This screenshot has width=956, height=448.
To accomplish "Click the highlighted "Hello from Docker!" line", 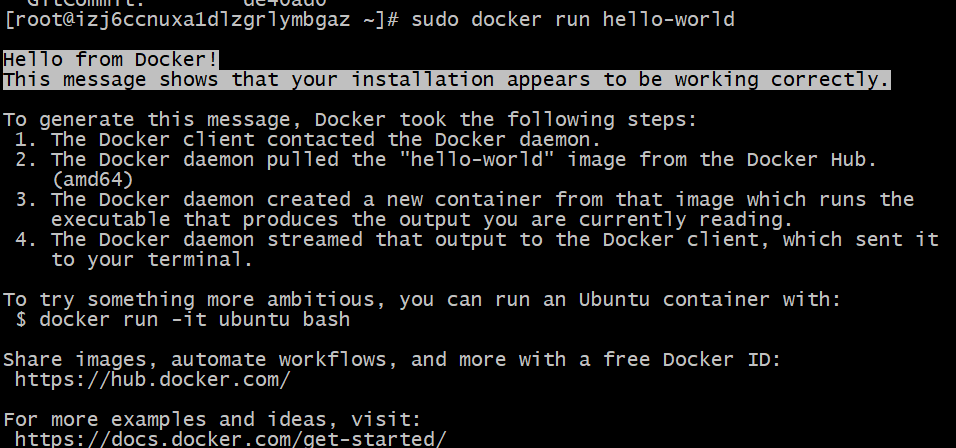I will tap(111, 59).
